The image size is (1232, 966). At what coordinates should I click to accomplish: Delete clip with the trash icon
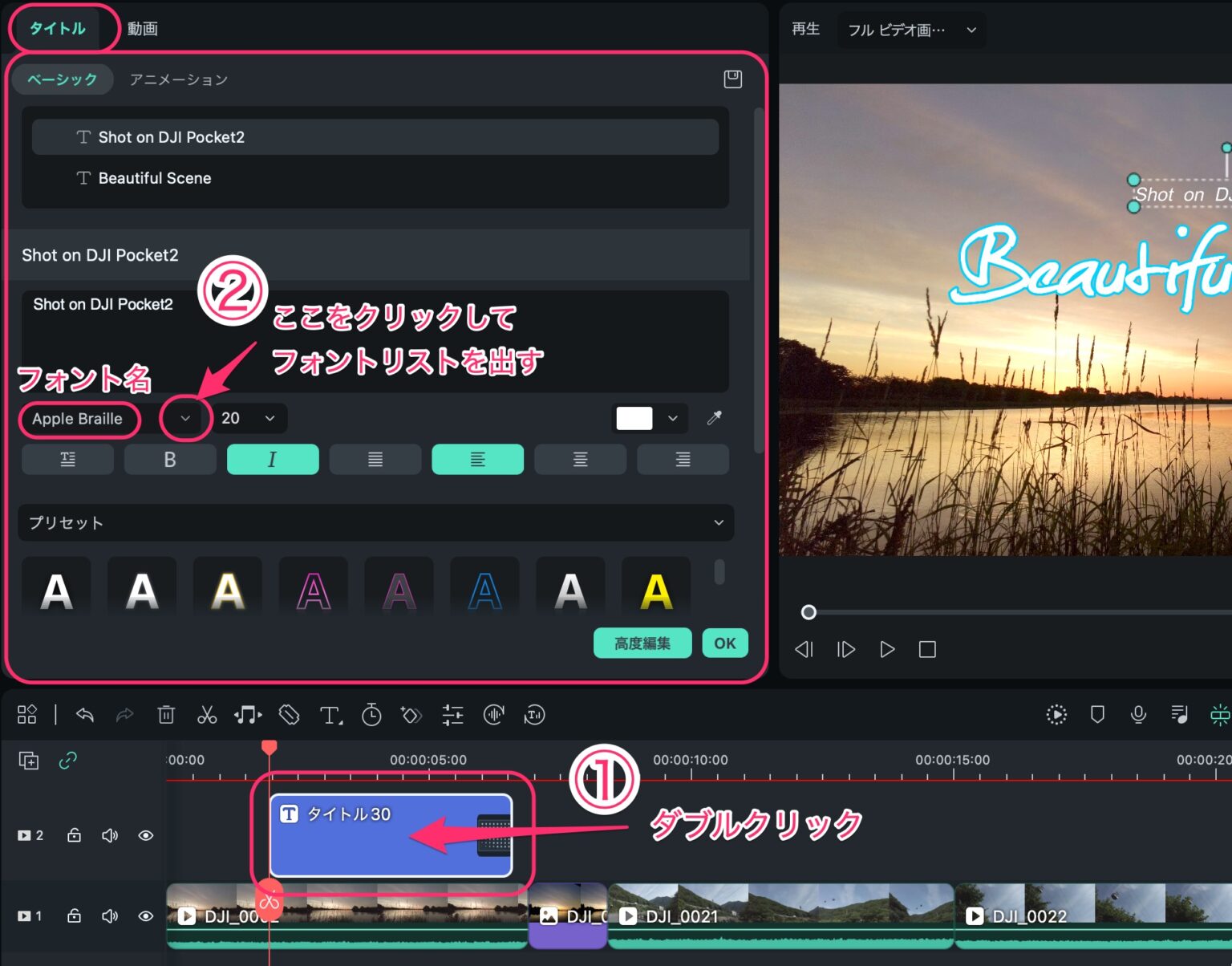pos(166,714)
